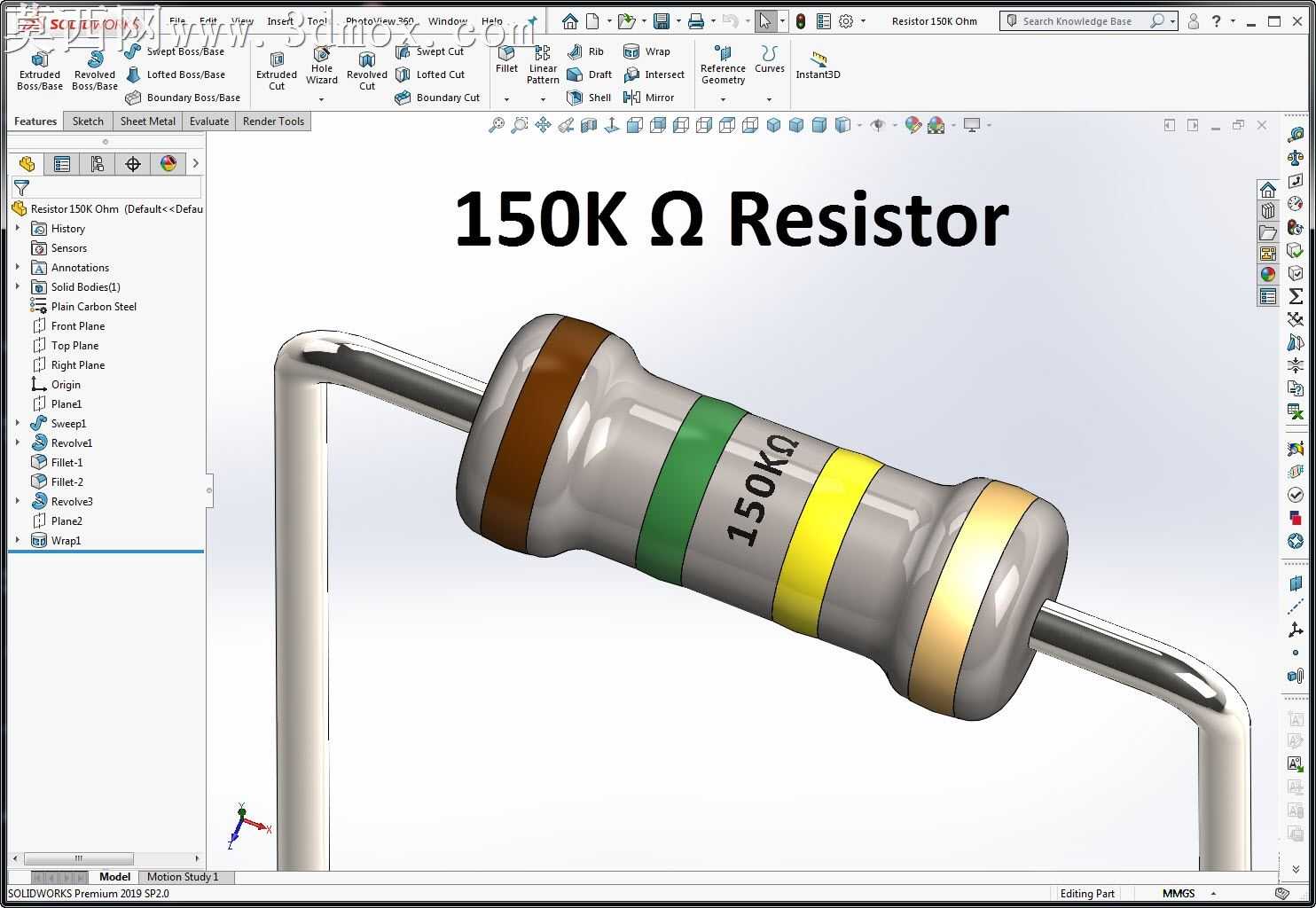The width and height of the screenshot is (1316, 908).
Task: Select the Mirror tool
Action: [x=649, y=98]
